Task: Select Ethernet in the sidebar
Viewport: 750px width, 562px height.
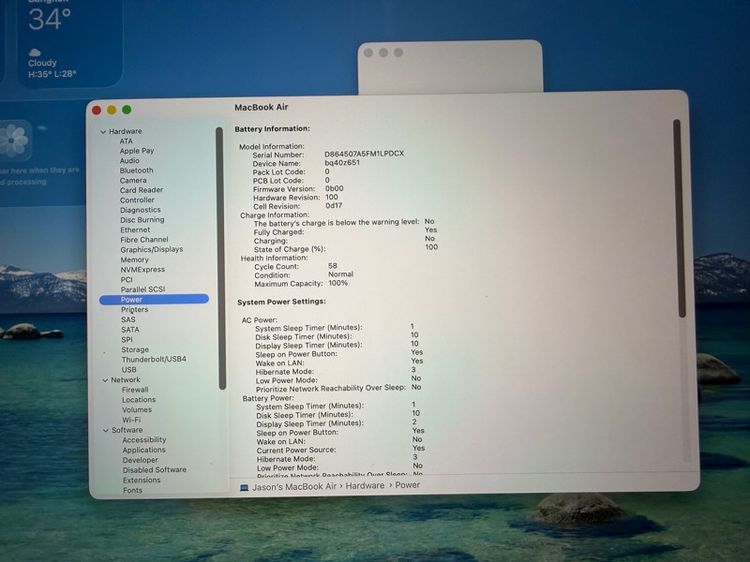Action: 135,230
